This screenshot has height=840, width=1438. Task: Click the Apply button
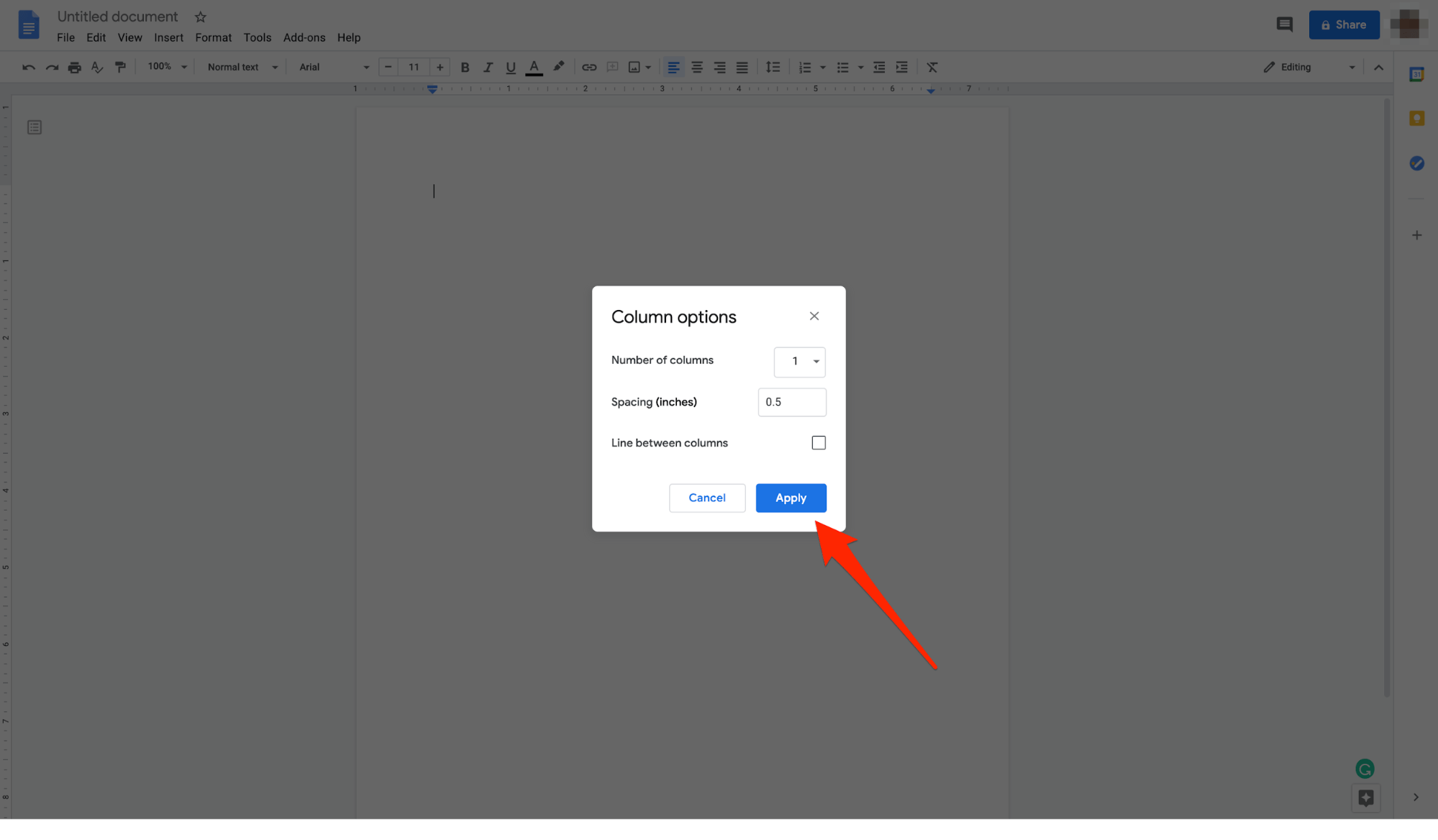[791, 498]
